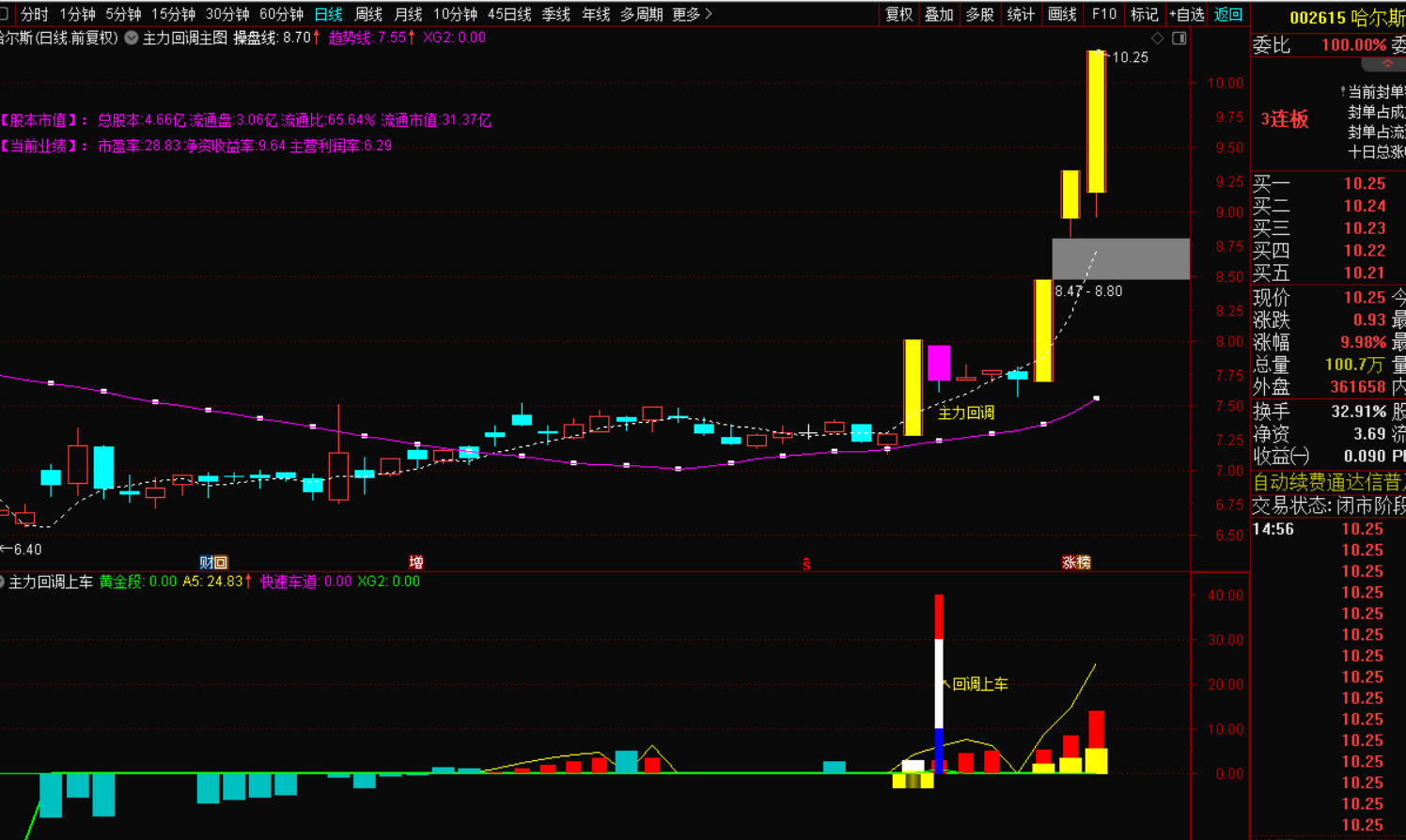Click the 增 event marker badge

click(415, 562)
